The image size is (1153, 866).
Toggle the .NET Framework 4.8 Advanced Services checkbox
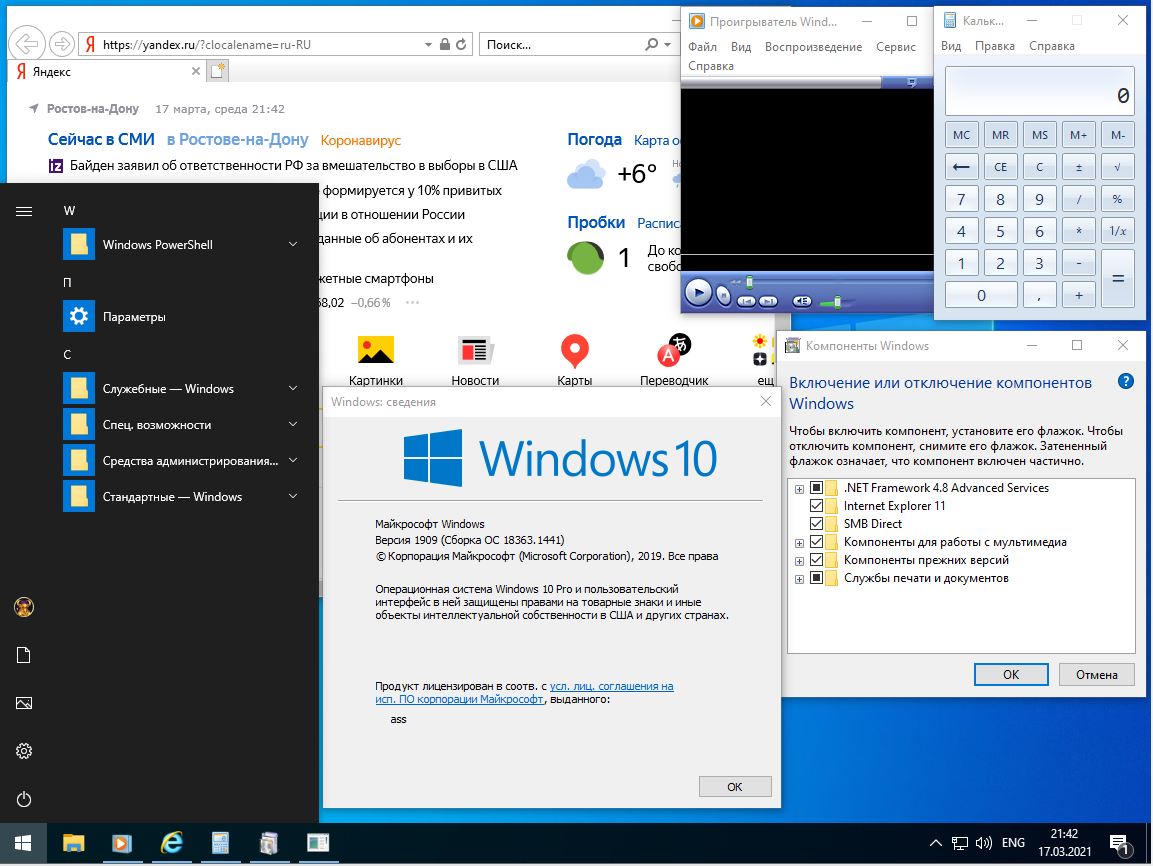pos(816,487)
